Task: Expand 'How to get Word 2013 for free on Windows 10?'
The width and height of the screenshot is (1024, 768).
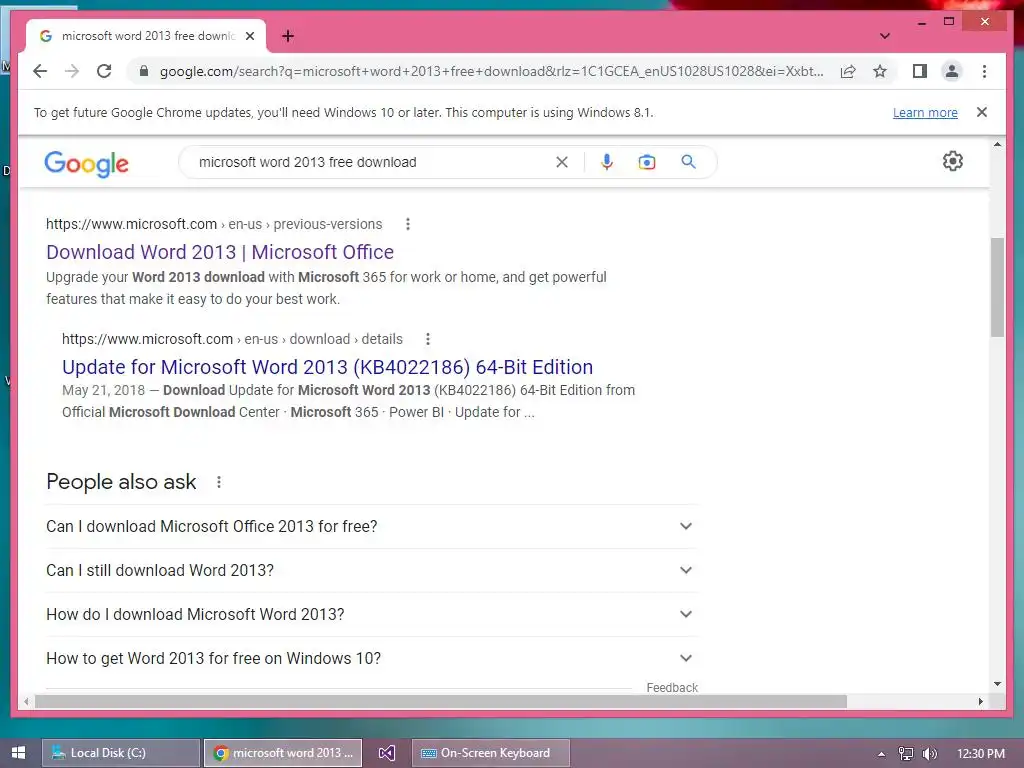Action: coord(372,658)
